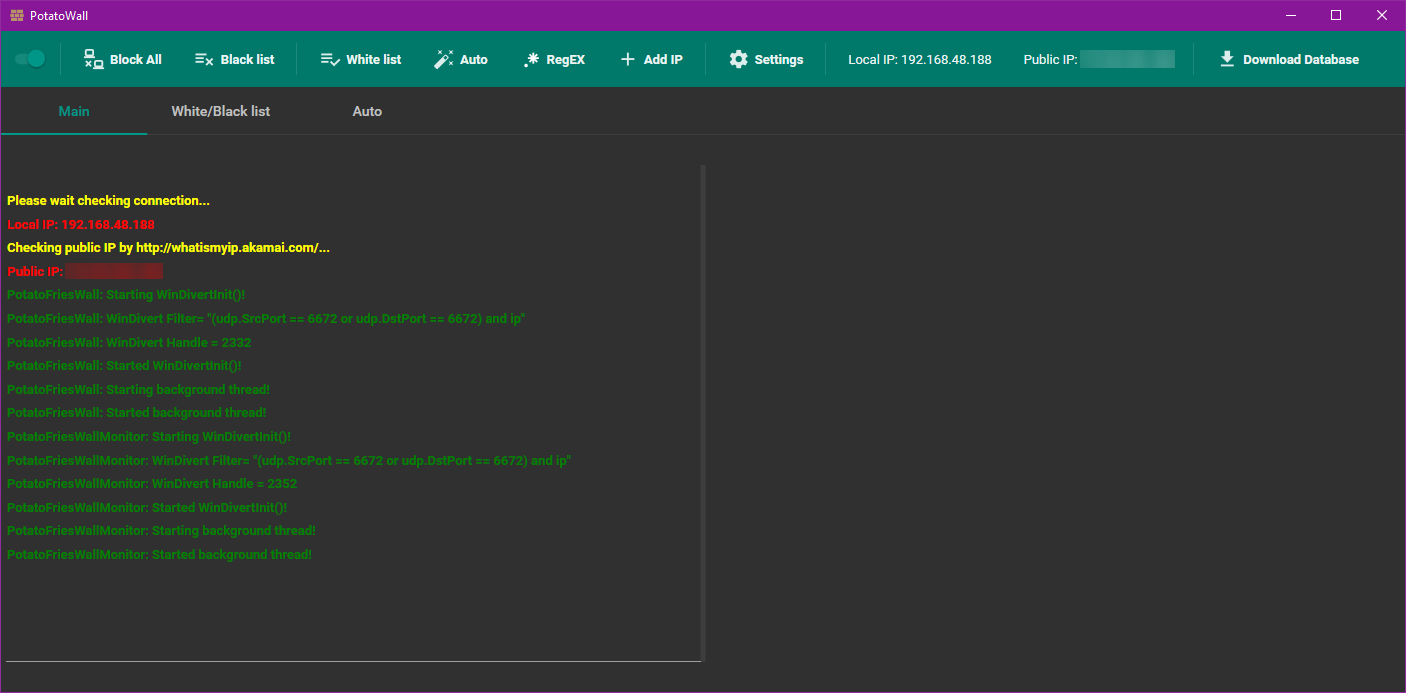Click the White list checkmark icon
This screenshot has width=1406, height=693.
[x=330, y=59]
